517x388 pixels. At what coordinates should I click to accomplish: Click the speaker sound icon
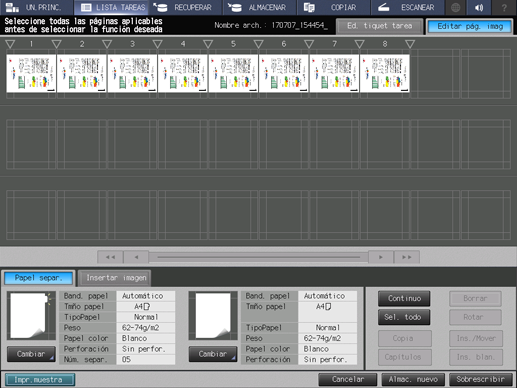coord(479,7)
